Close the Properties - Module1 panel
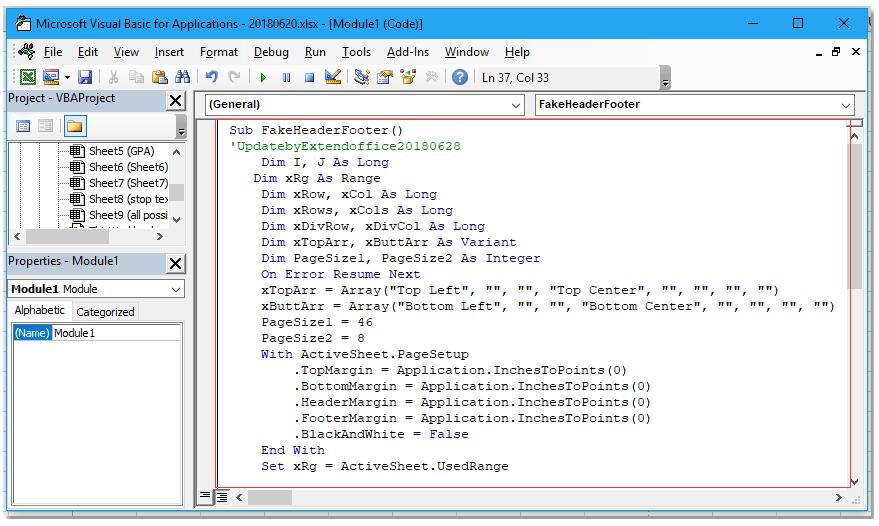 tap(175, 263)
